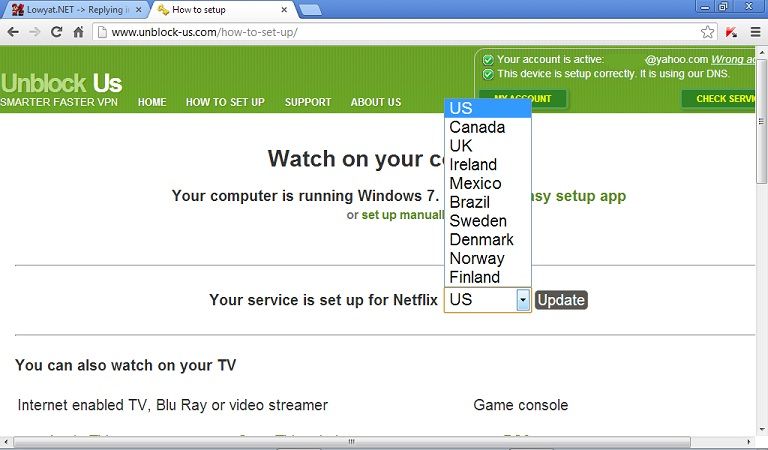The image size is (768, 450).
Task: Open the Chrome hamburger menu
Action: pos(756,32)
